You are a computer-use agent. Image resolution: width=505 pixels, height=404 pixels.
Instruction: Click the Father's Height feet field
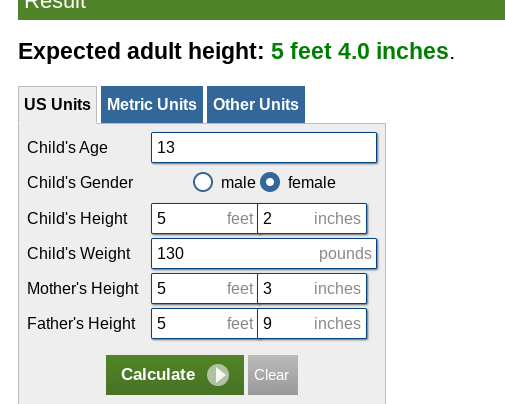pos(204,324)
